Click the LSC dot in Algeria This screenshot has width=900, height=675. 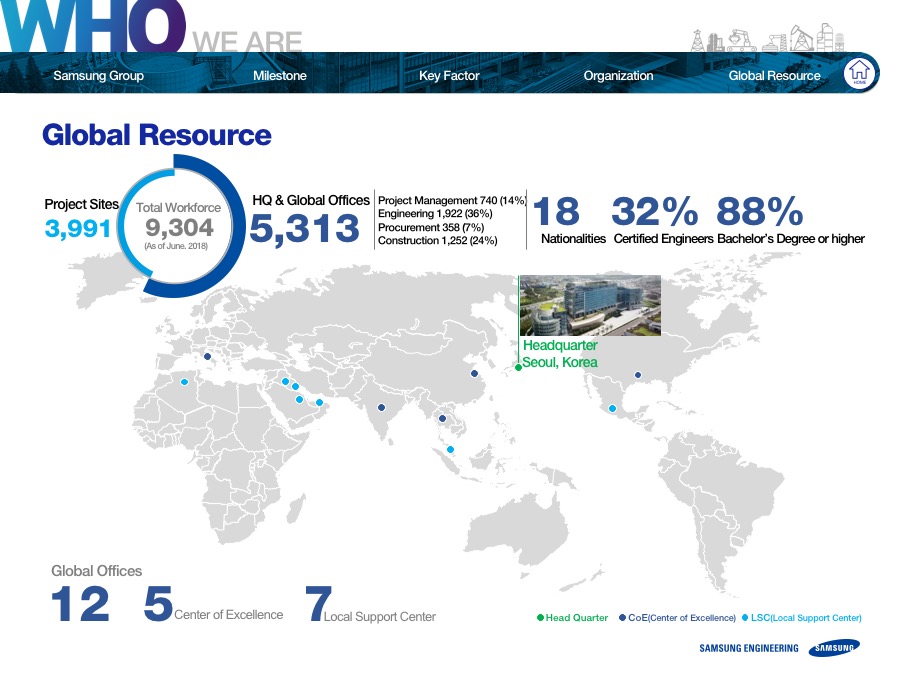(x=184, y=382)
